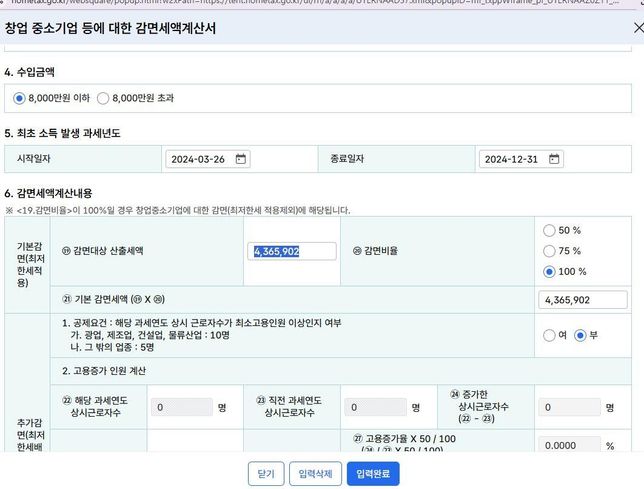Click the 기본 감면세액 amount field
Image resolution: width=644 pixels, height=489 pixels.
click(579, 299)
